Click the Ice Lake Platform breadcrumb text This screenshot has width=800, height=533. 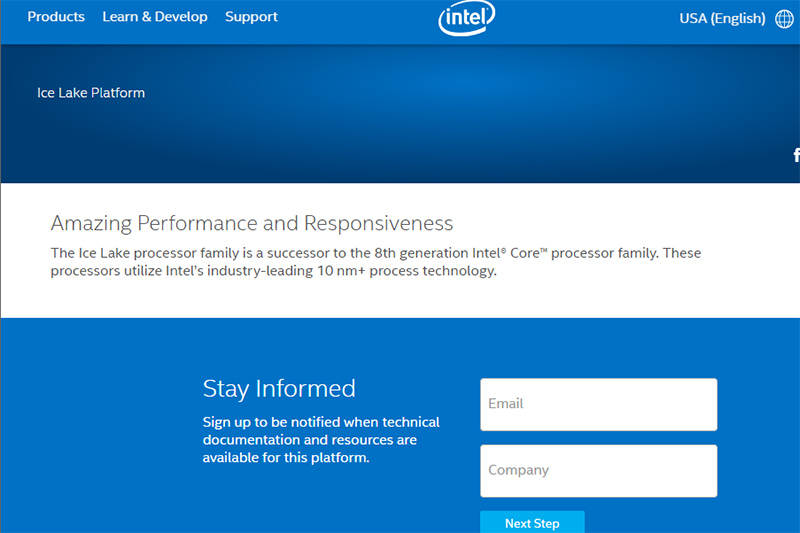[x=91, y=93]
